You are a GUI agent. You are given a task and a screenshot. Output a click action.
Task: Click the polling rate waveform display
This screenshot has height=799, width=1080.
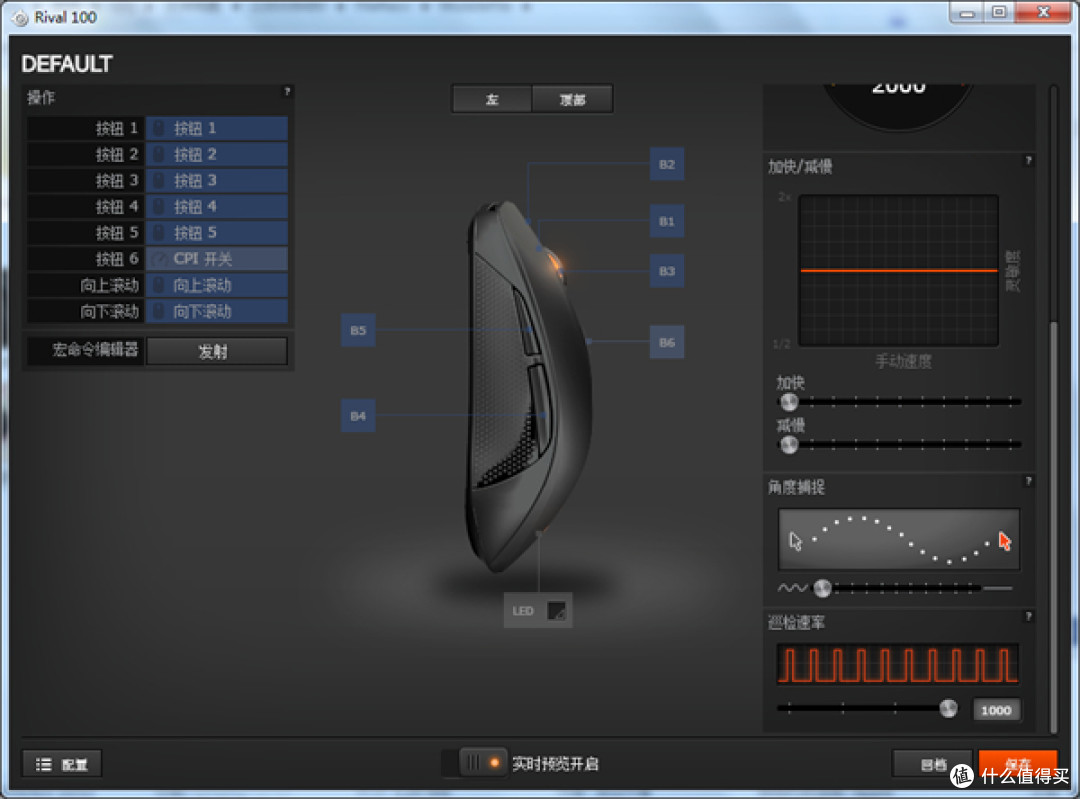897,664
